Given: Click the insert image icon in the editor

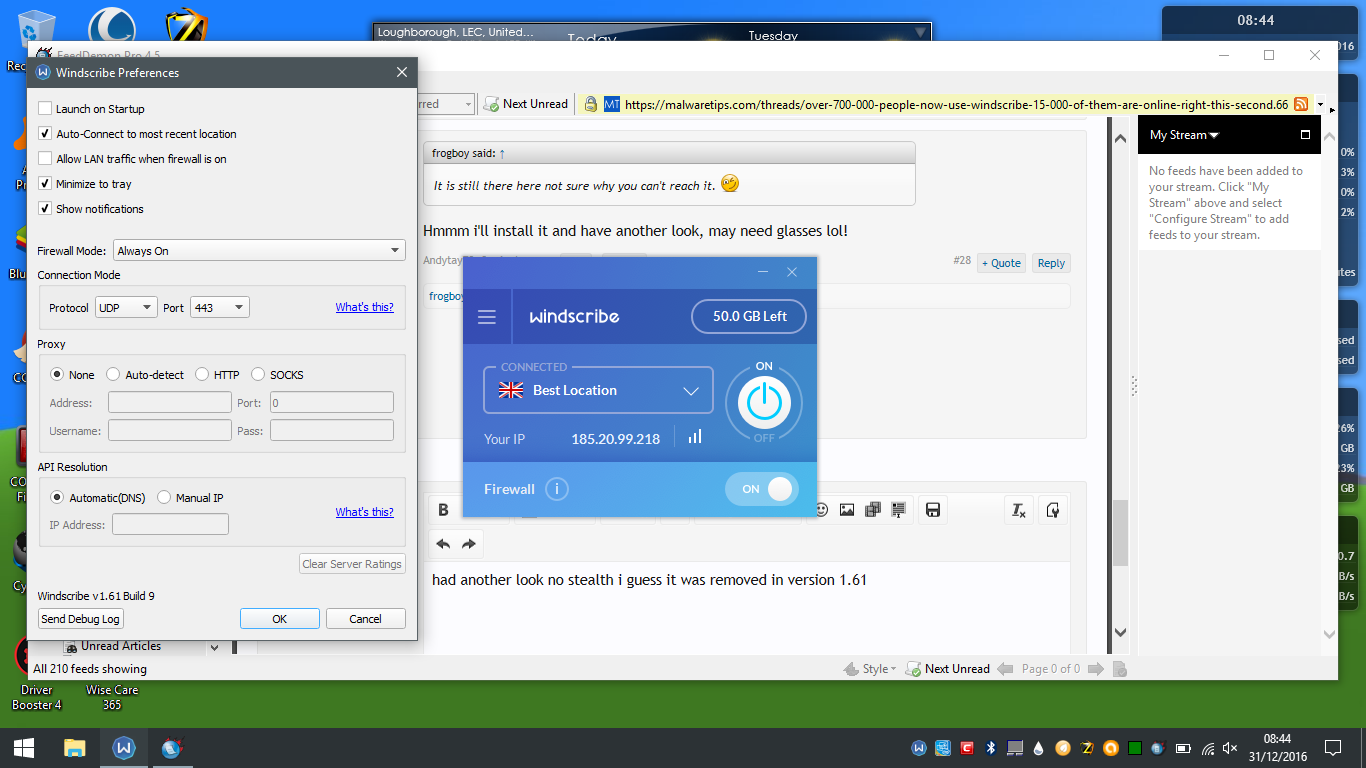Looking at the screenshot, I should pyautogui.click(x=847, y=510).
